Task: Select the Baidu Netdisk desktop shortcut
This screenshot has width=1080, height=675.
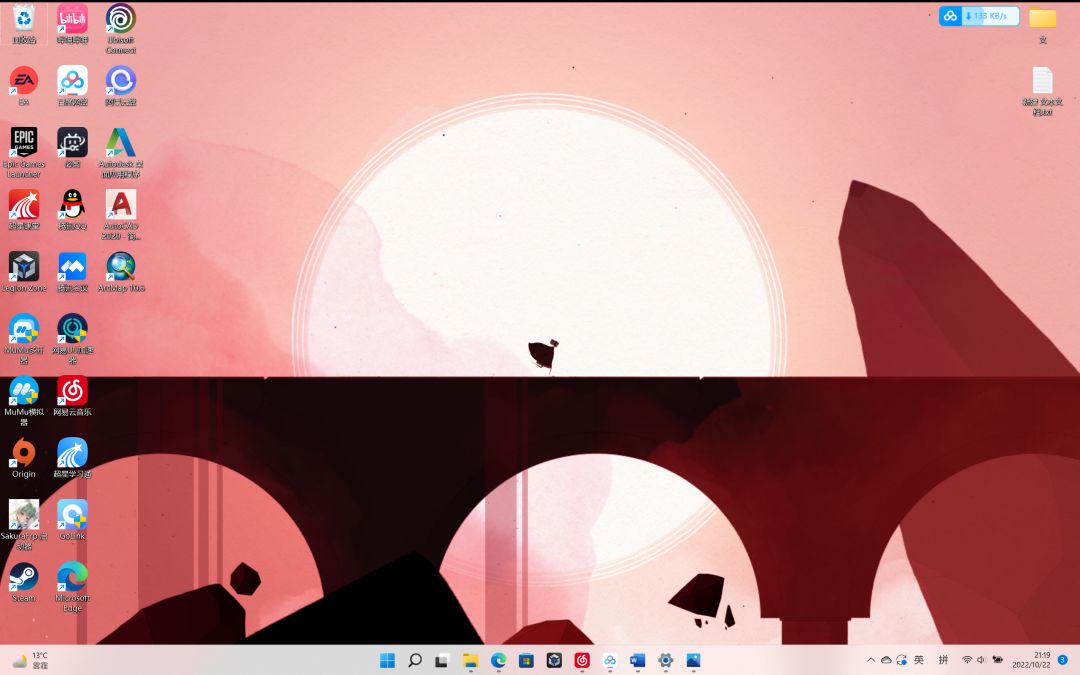Action: coord(72,87)
